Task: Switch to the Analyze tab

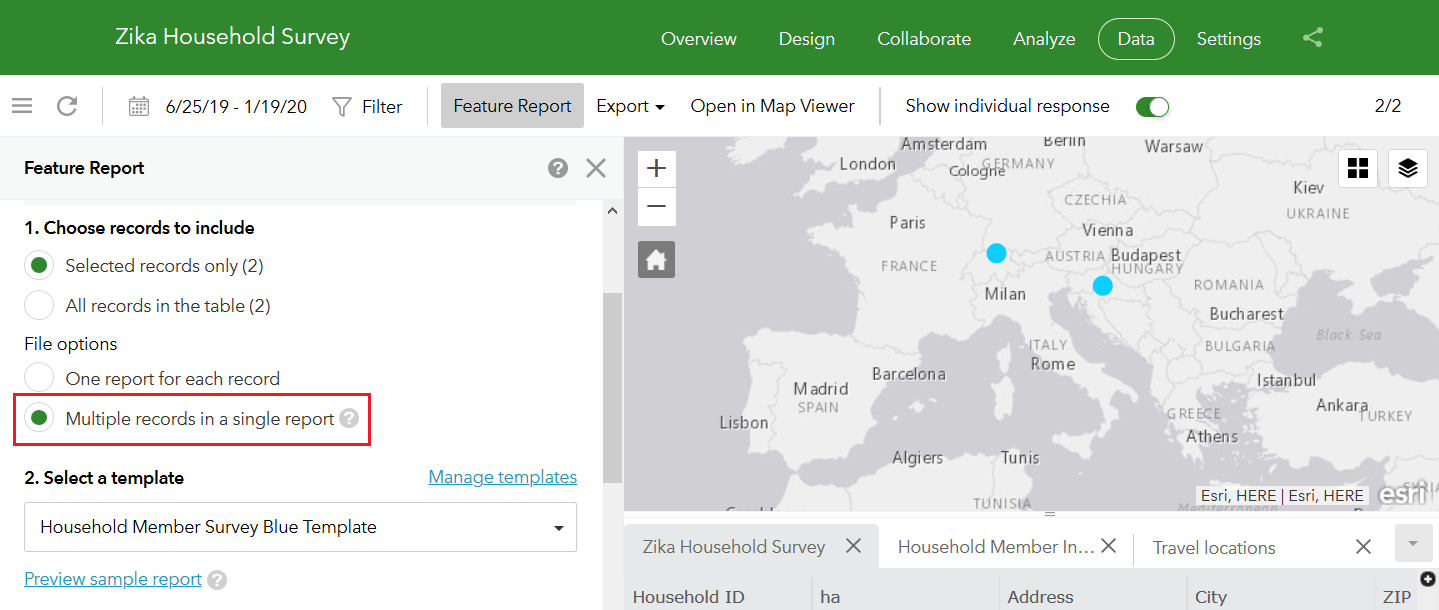Action: coord(1044,39)
